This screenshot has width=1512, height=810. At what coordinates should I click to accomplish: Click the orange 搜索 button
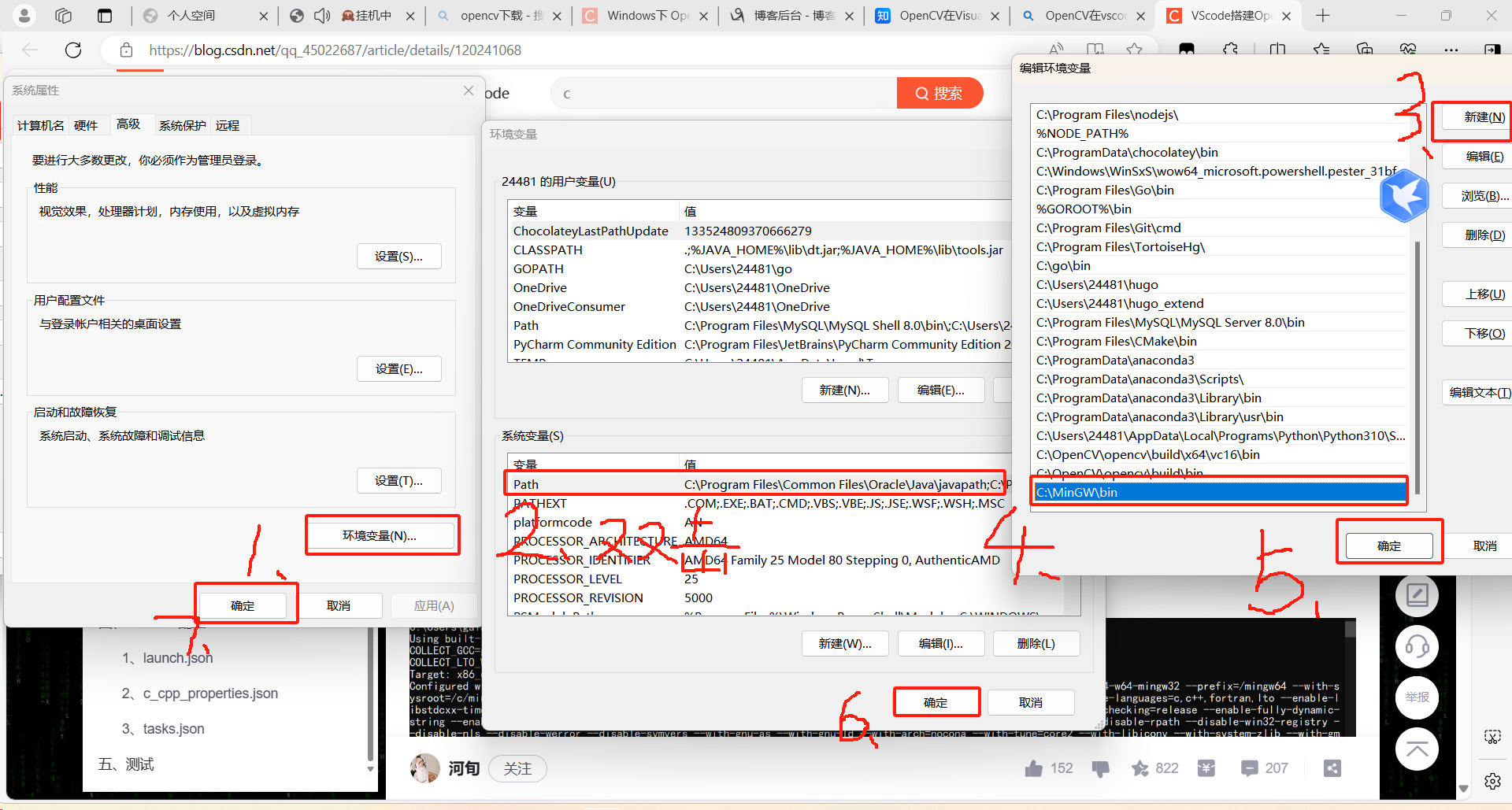939,93
